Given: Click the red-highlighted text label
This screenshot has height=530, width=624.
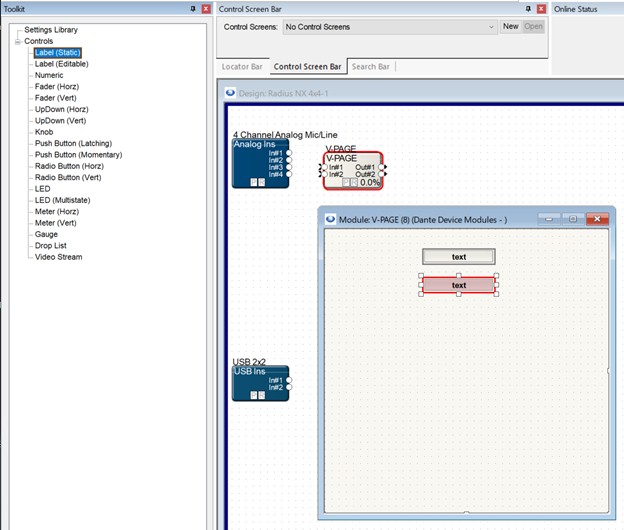Looking at the screenshot, I should tap(459, 285).
